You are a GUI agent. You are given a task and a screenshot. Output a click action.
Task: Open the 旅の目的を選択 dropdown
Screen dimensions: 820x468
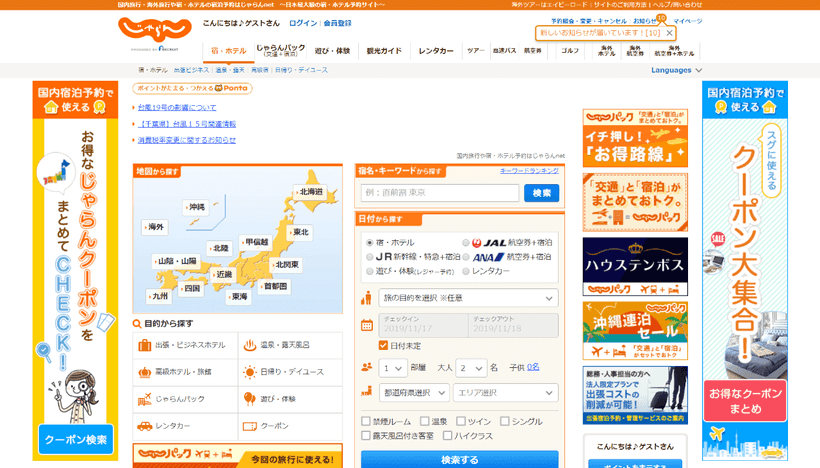click(468, 298)
